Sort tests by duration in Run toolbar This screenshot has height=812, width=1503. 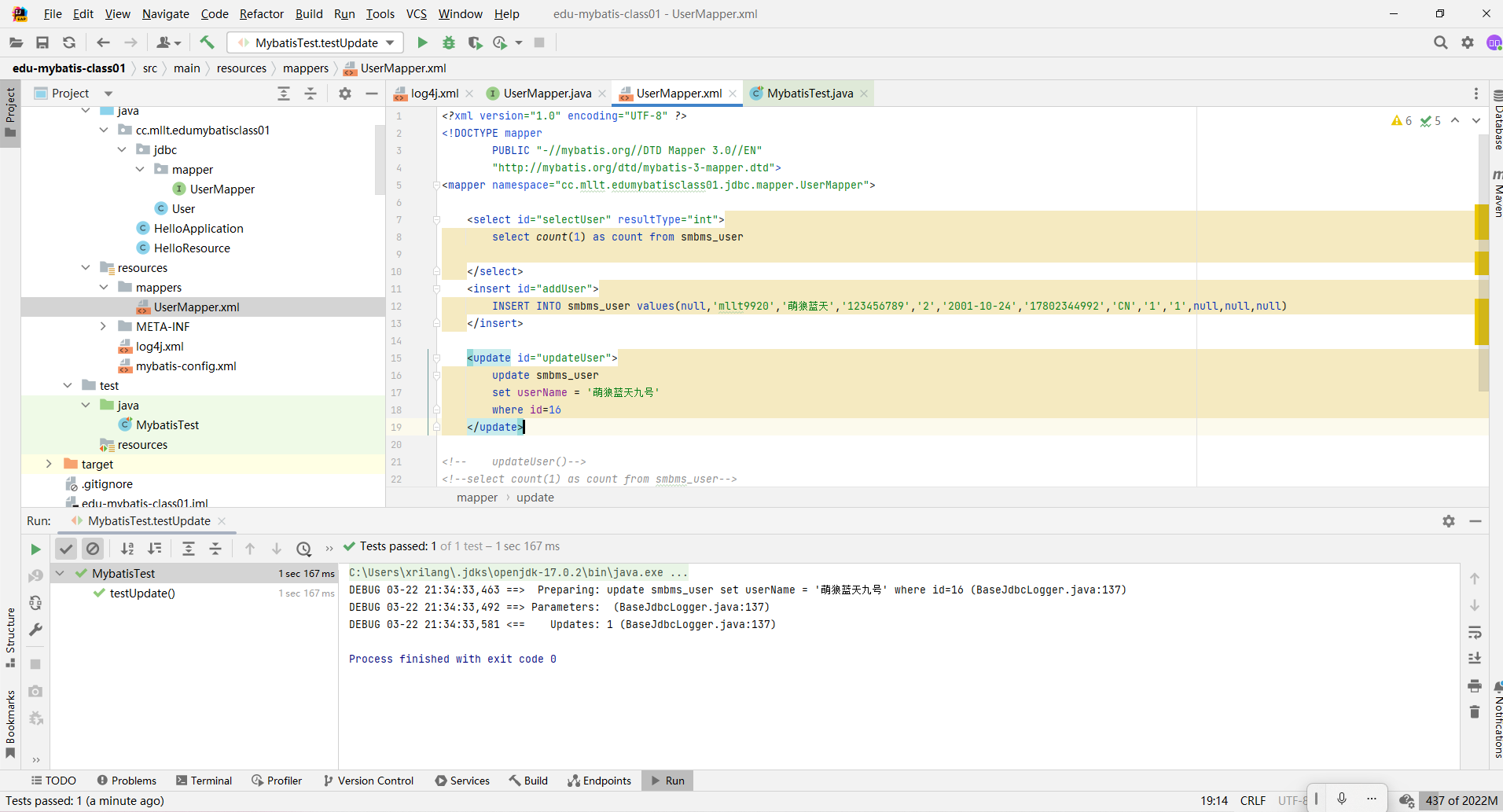click(155, 549)
